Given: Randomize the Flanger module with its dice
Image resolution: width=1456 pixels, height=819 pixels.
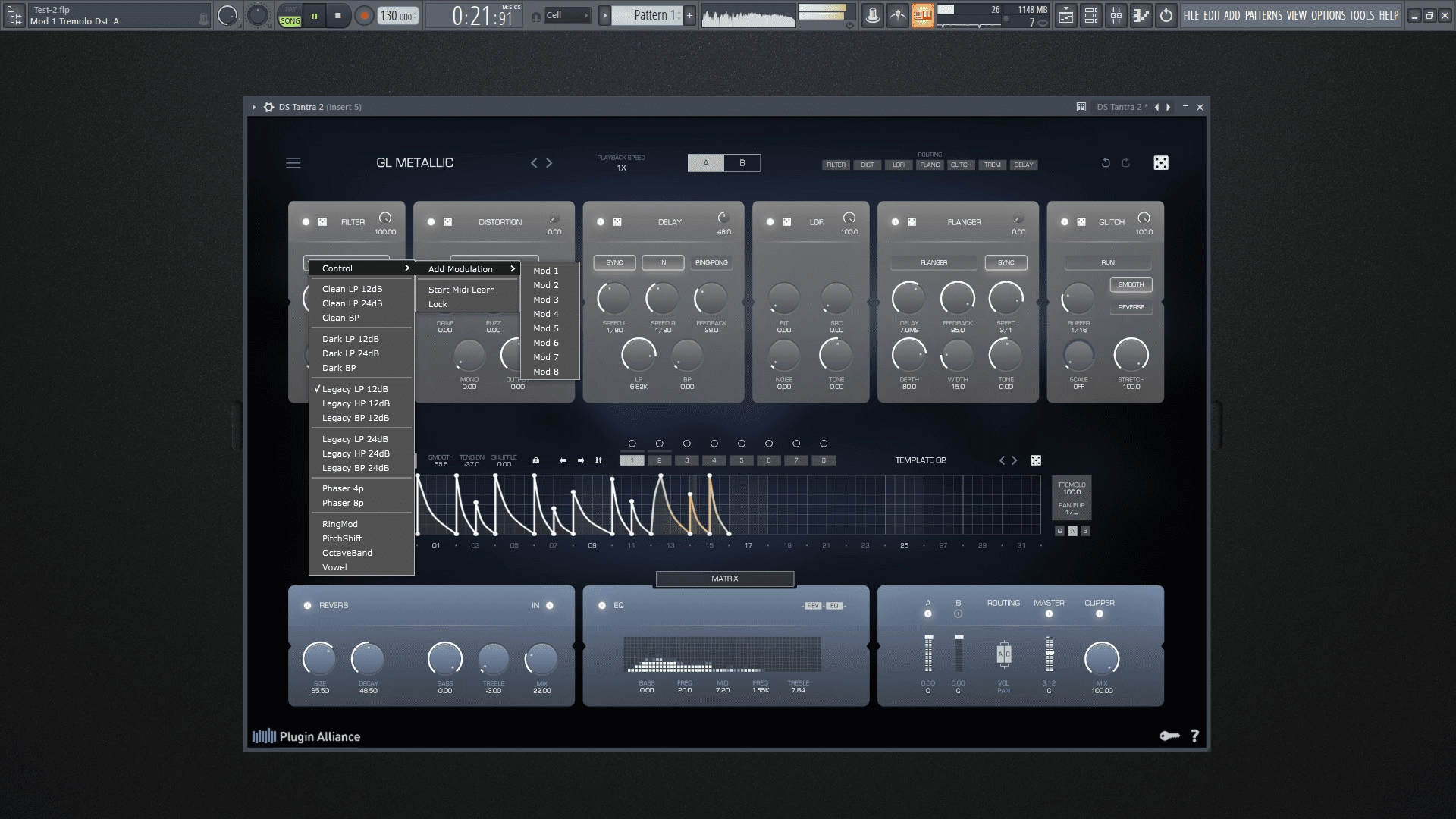Looking at the screenshot, I should coord(912,222).
